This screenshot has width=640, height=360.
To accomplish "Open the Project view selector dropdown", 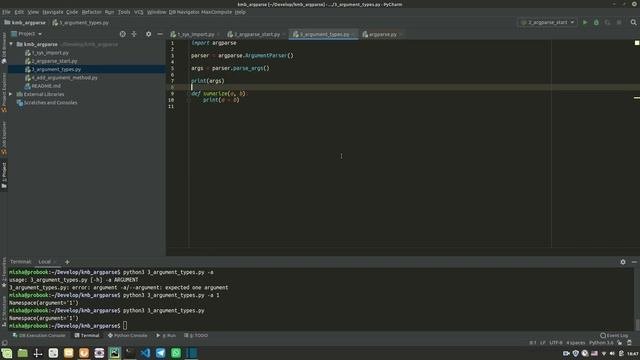I will tap(27, 34).
